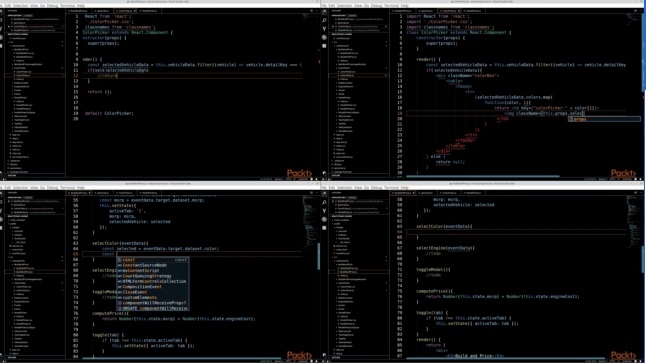The height and width of the screenshot is (363, 646).
Task: Open Search in top-right window's activity bar
Action: (324, 20)
